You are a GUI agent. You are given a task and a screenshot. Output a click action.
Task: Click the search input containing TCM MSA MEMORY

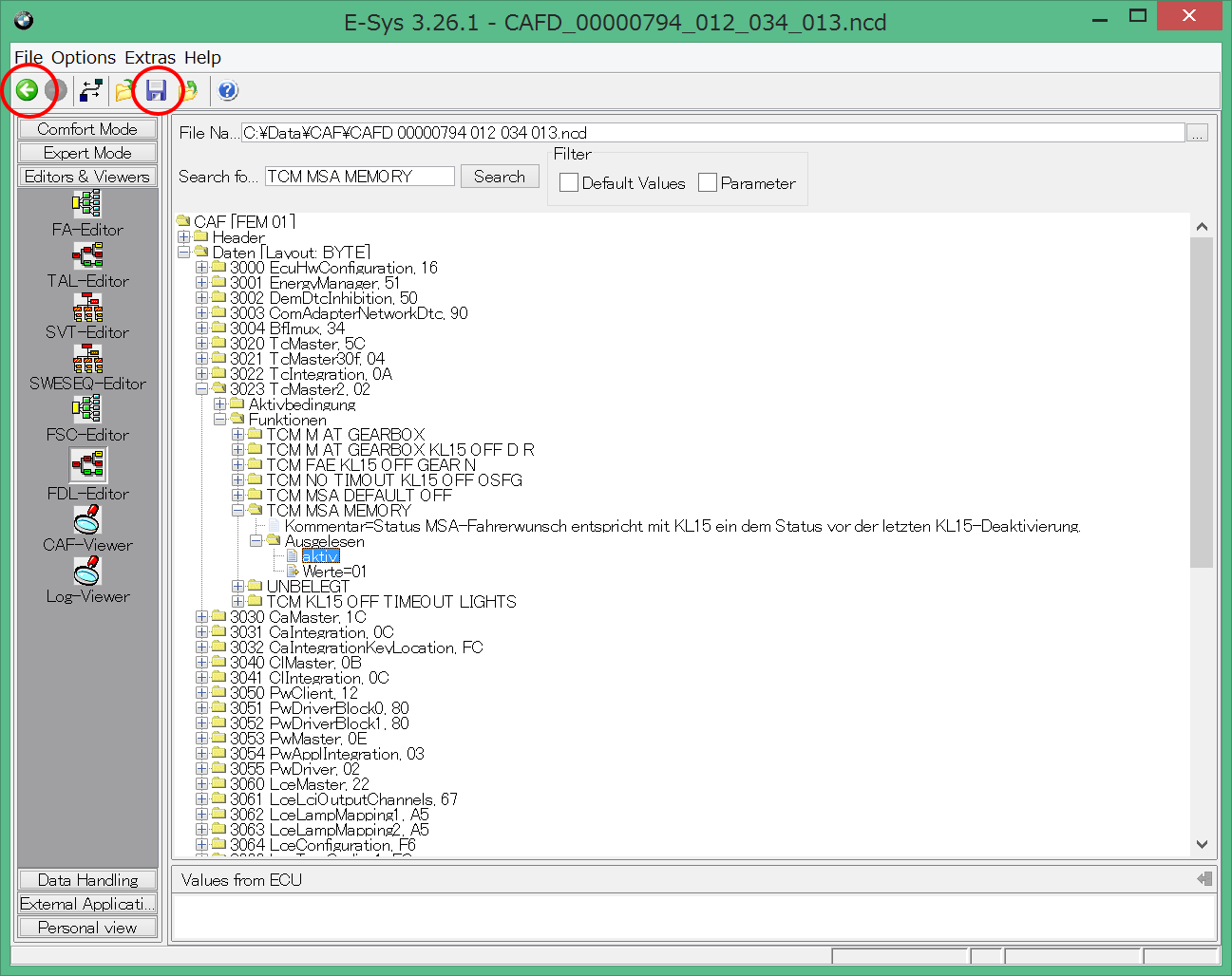pos(359,177)
